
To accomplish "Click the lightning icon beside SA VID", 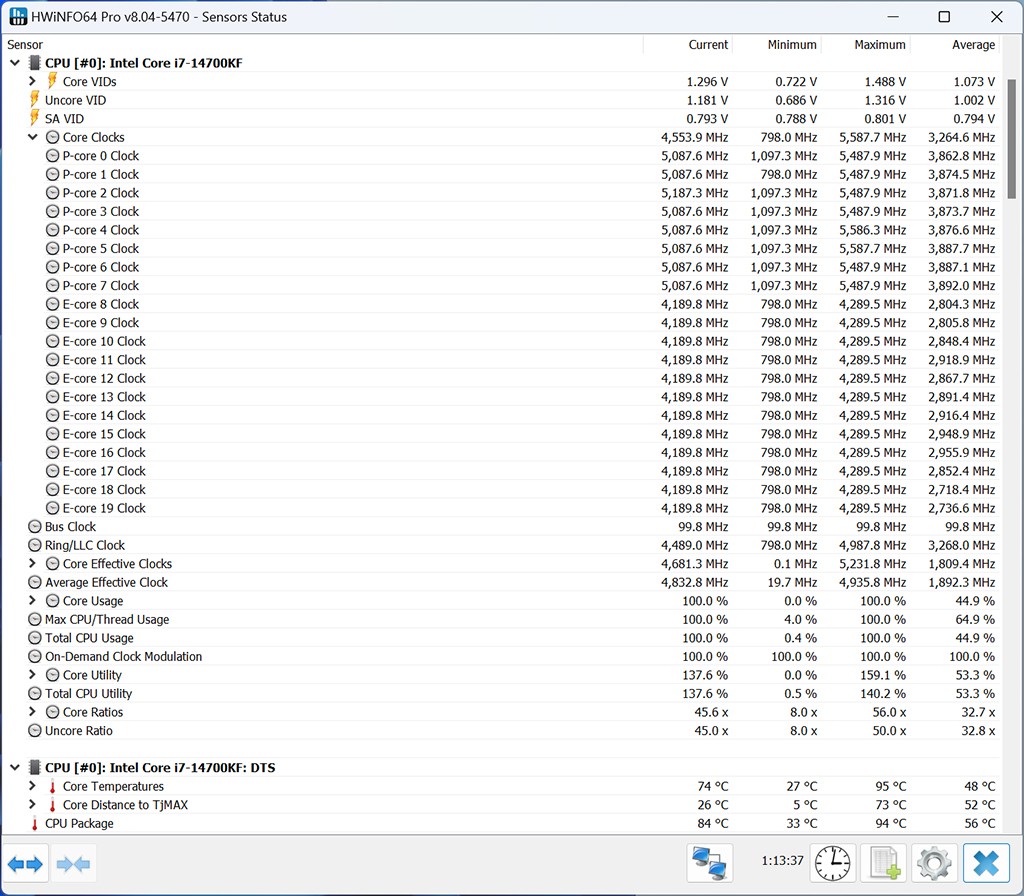I will 35,118.
